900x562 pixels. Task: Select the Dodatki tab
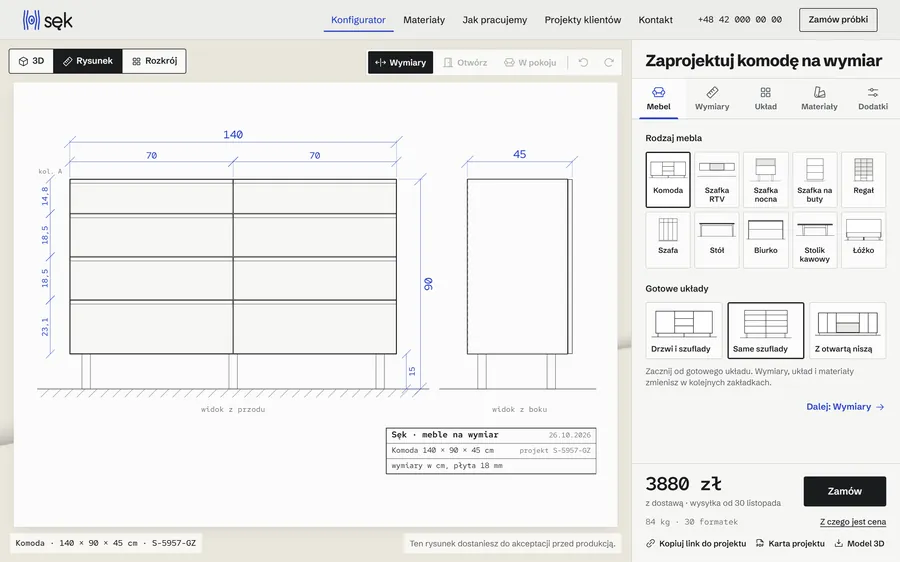click(872, 99)
